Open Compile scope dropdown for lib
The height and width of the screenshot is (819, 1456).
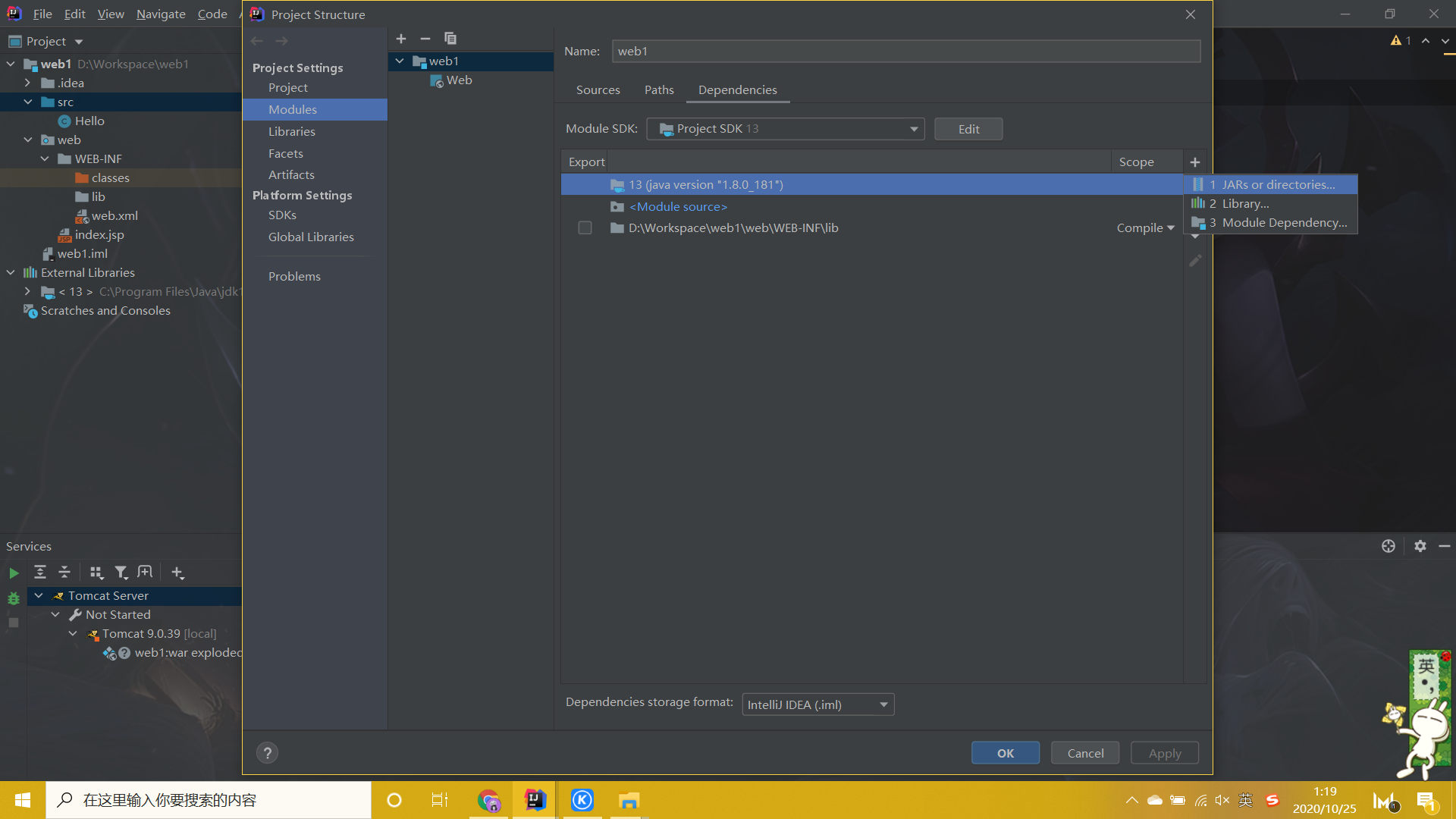tap(1145, 228)
